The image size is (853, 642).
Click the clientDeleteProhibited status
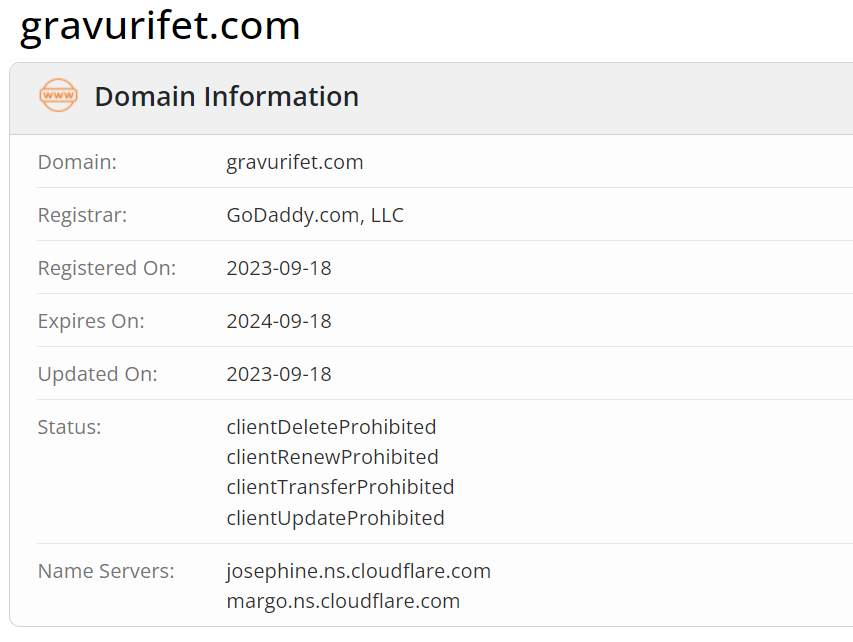331,427
